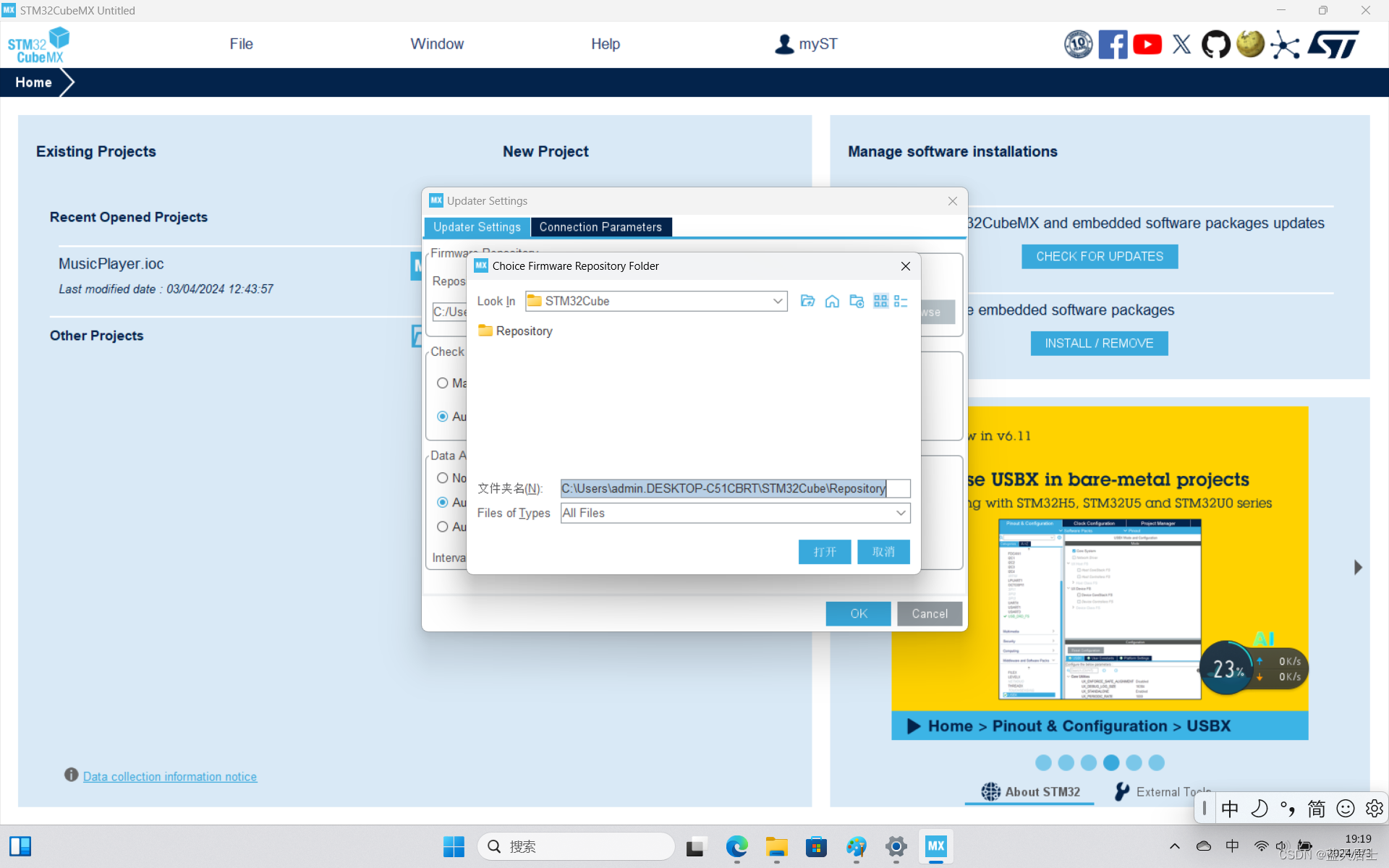Expand the Look In STM32Cube dropdown
1389x868 pixels.
[777, 301]
